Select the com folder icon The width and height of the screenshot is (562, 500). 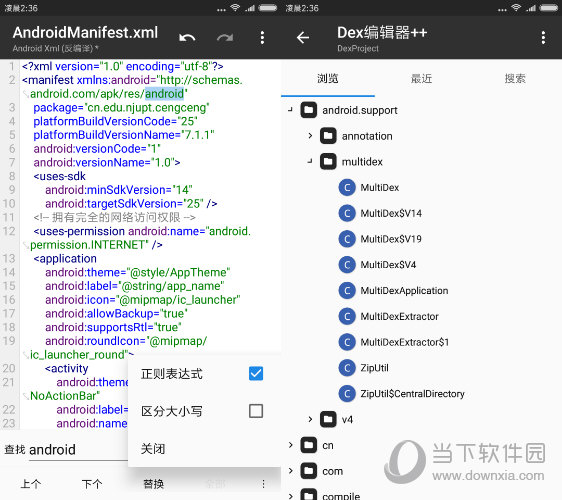[x=309, y=471]
